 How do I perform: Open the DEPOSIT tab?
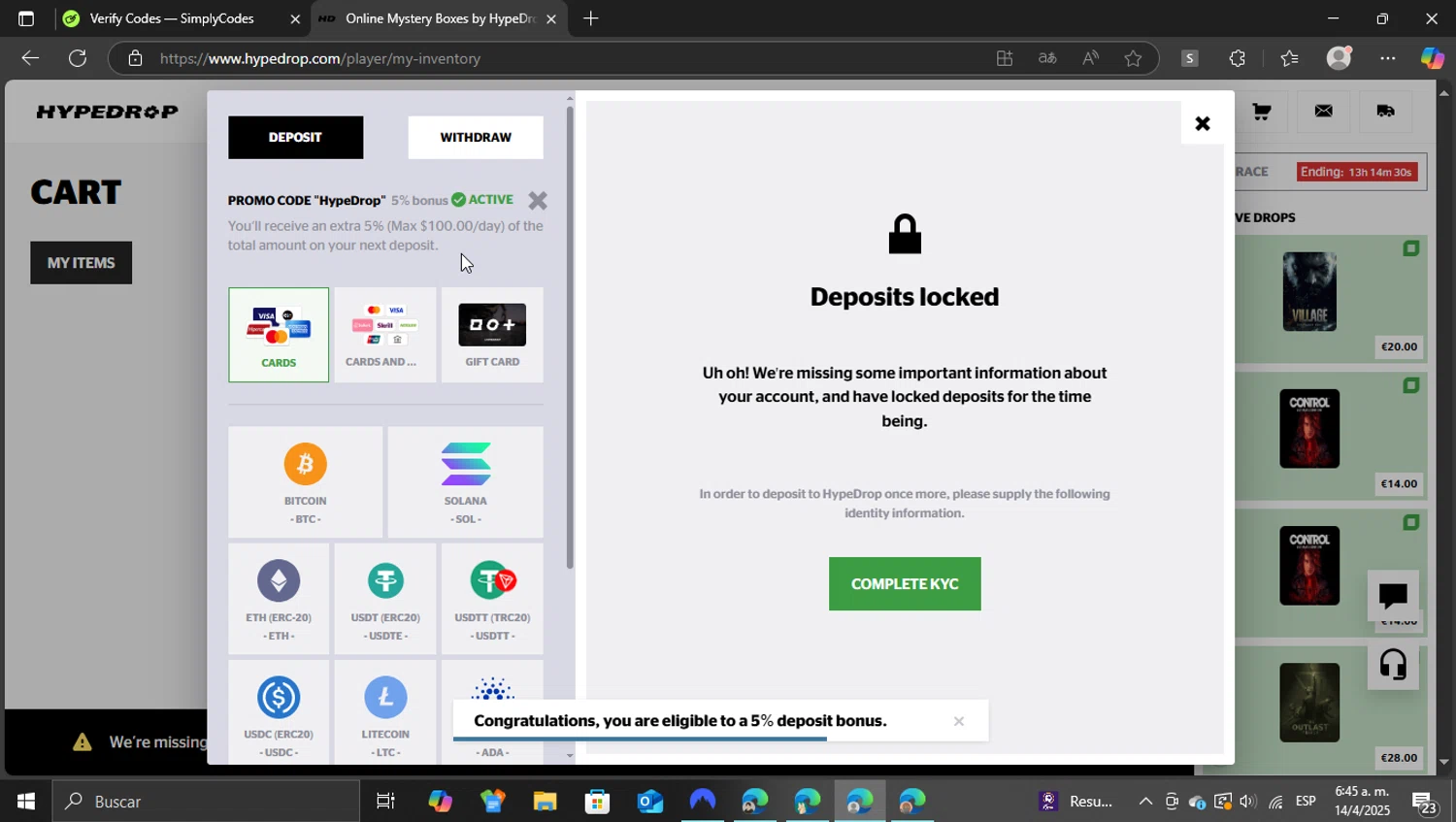point(295,137)
